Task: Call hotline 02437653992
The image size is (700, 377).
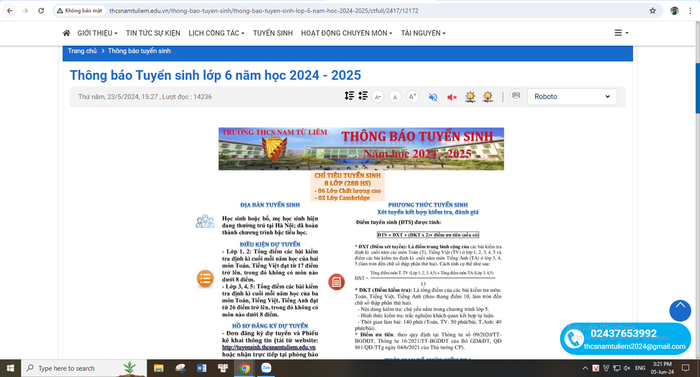Action: point(624,334)
